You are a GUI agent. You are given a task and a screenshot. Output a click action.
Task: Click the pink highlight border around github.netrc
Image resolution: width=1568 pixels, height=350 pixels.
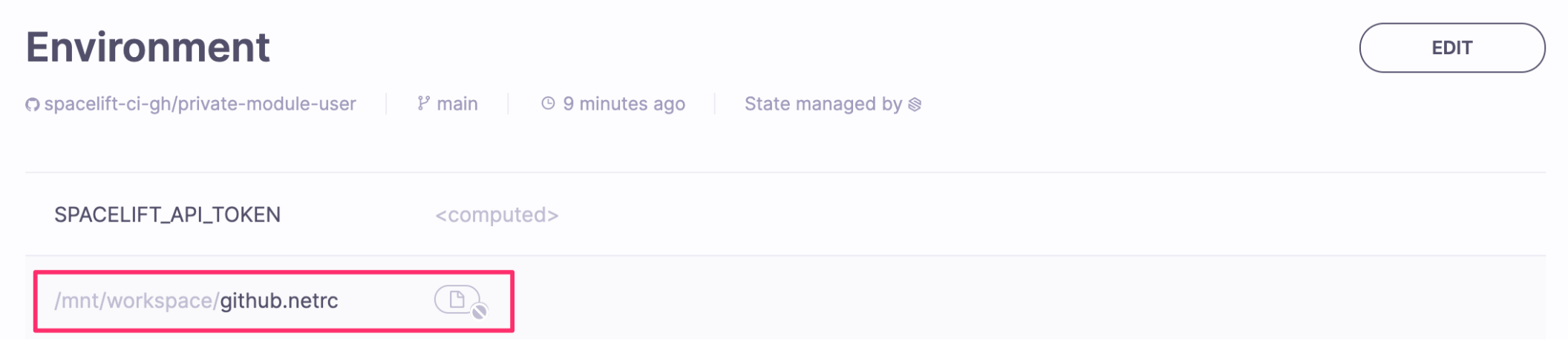pyautogui.click(x=512, y=301)
